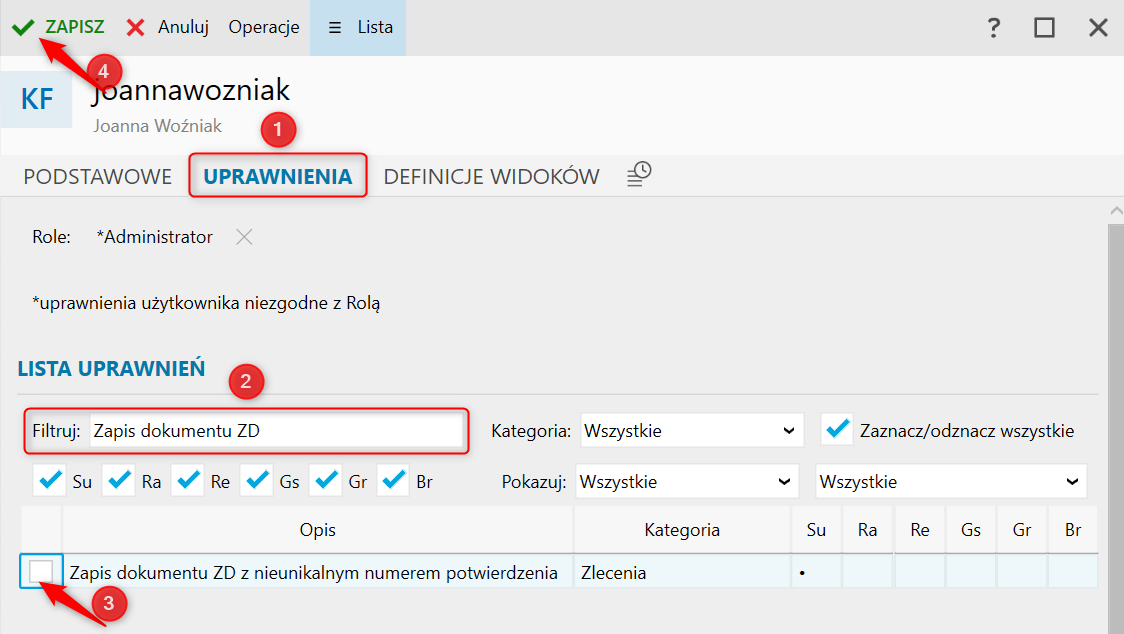Toggle the Gr filter checkbox
This screenshot has width=1124, height=634.
[x=325, y=481]
